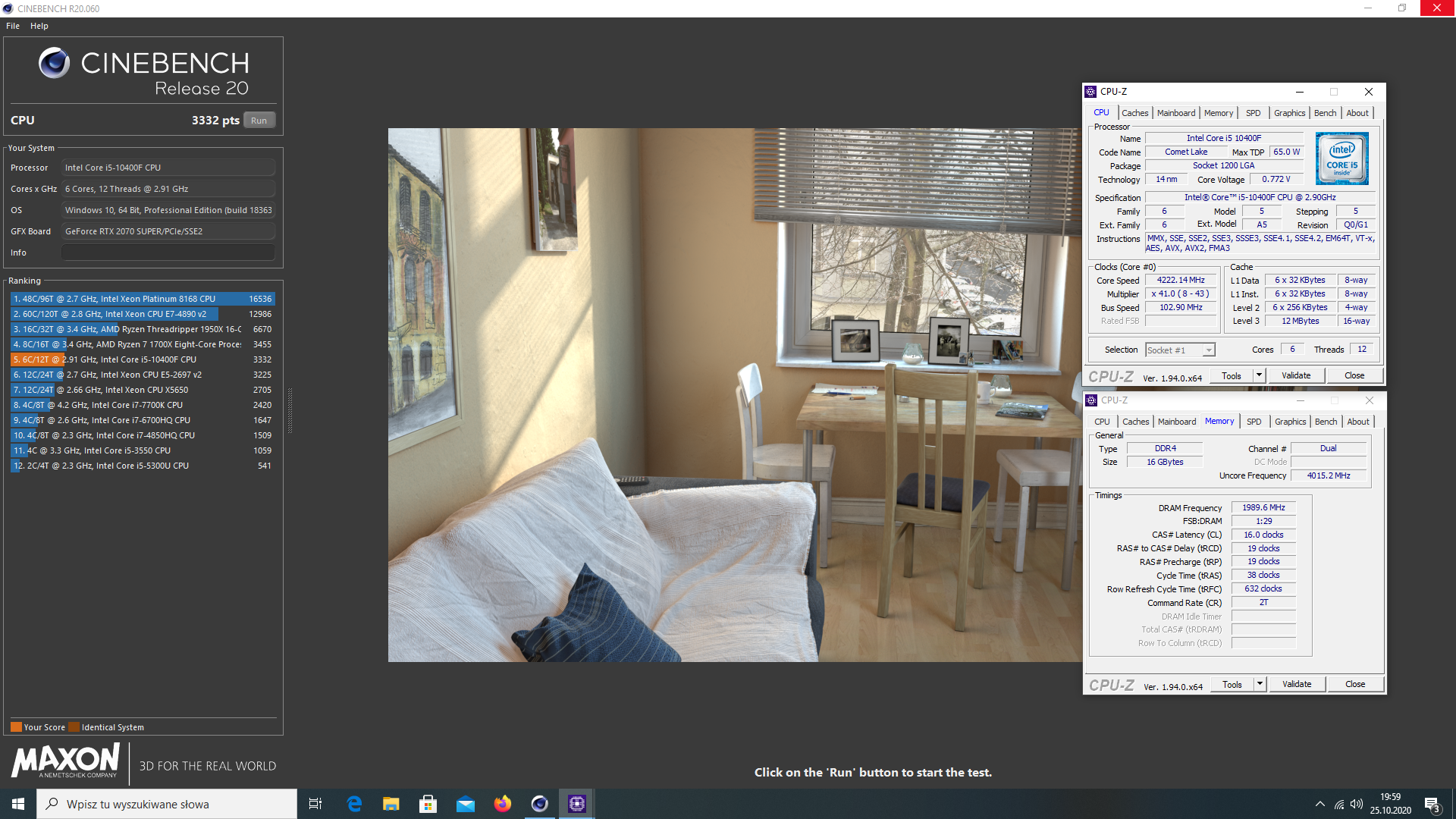
Task: Open Task View from taskbar
Action: tap(315, 804)
